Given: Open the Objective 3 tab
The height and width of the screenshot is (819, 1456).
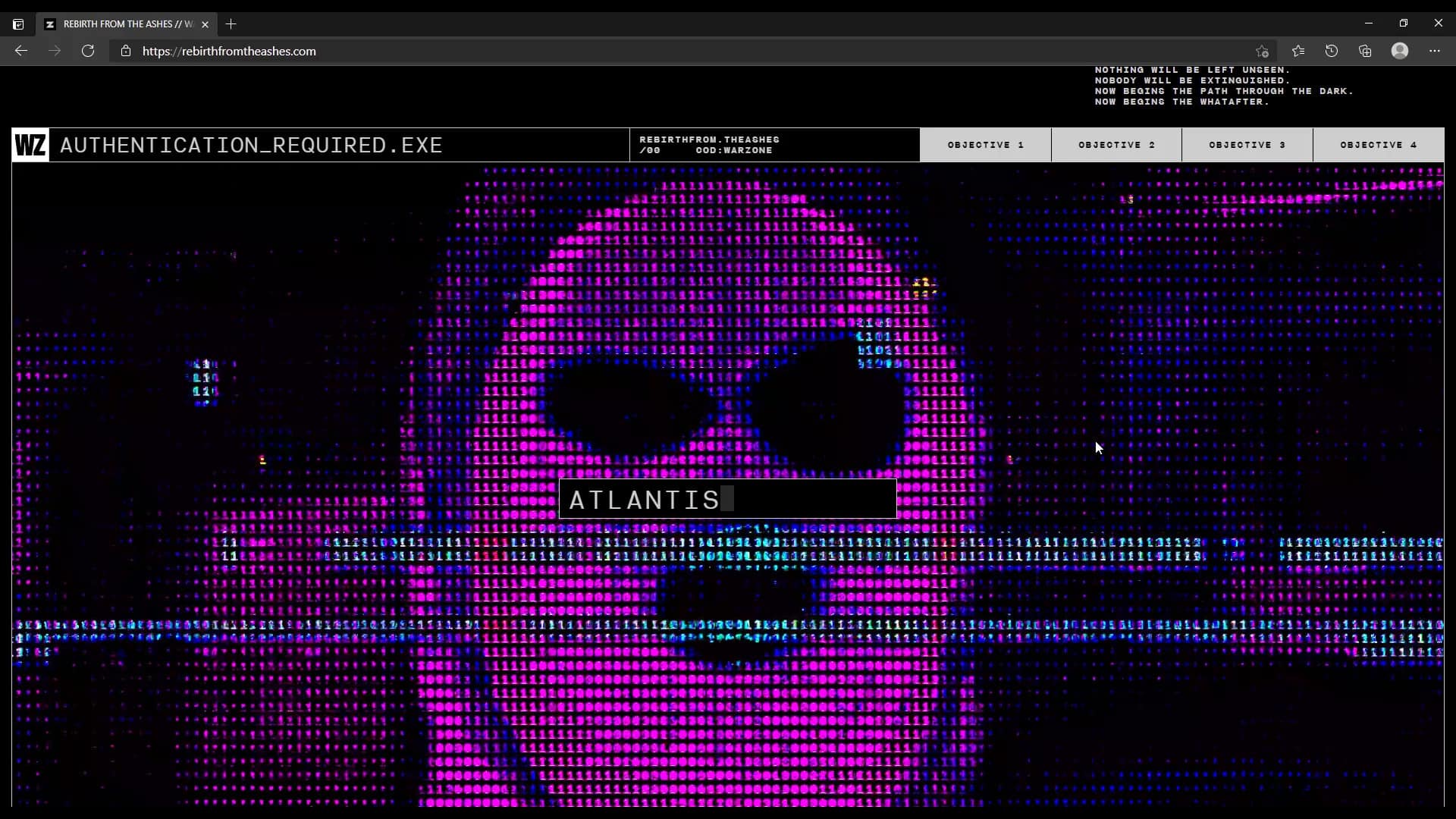Looking at the screenshot, I should click(1247, 145).
